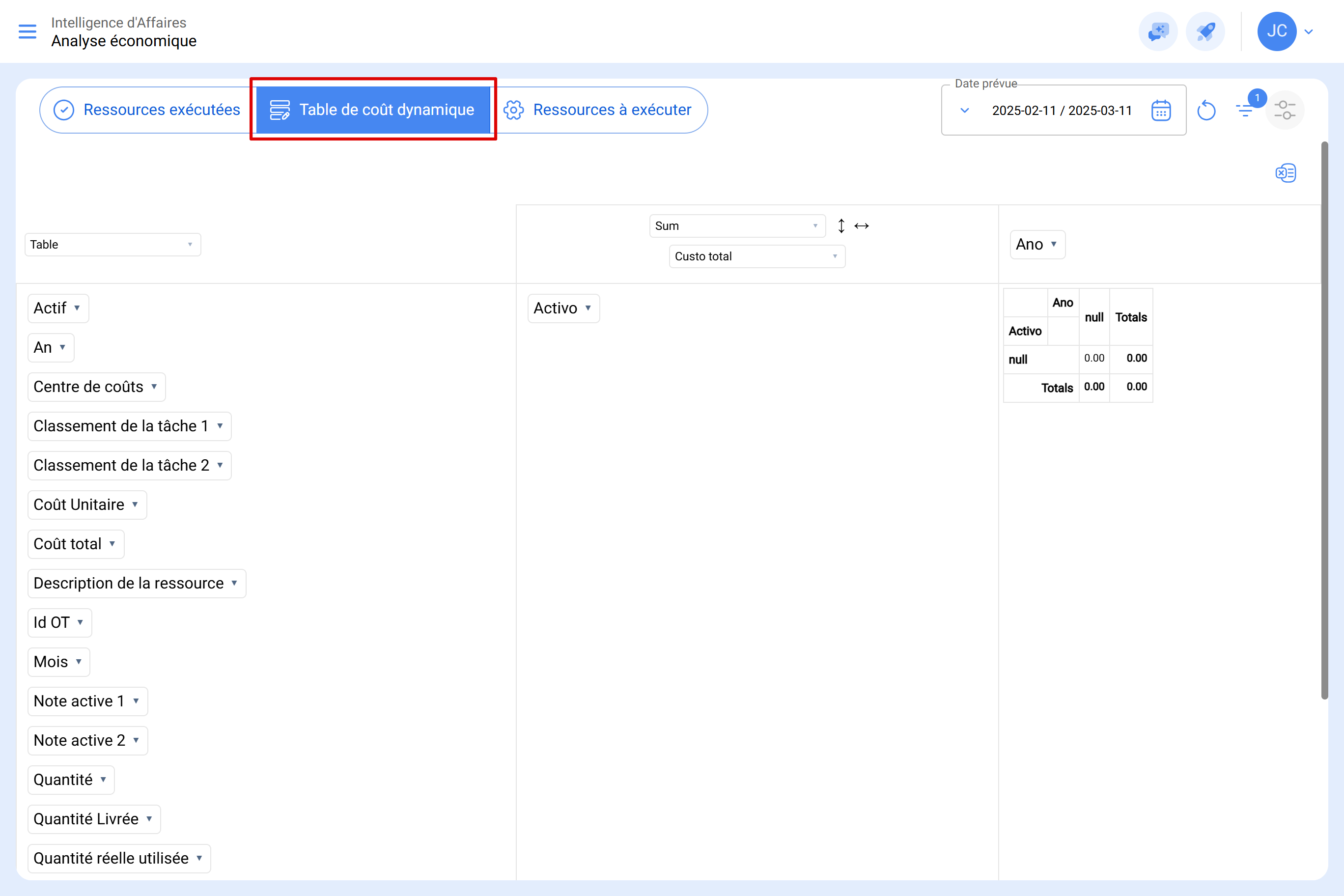The image size is (1344, 896).
Task: Open the hamburger navigation menu
Action: click(28, 31)
